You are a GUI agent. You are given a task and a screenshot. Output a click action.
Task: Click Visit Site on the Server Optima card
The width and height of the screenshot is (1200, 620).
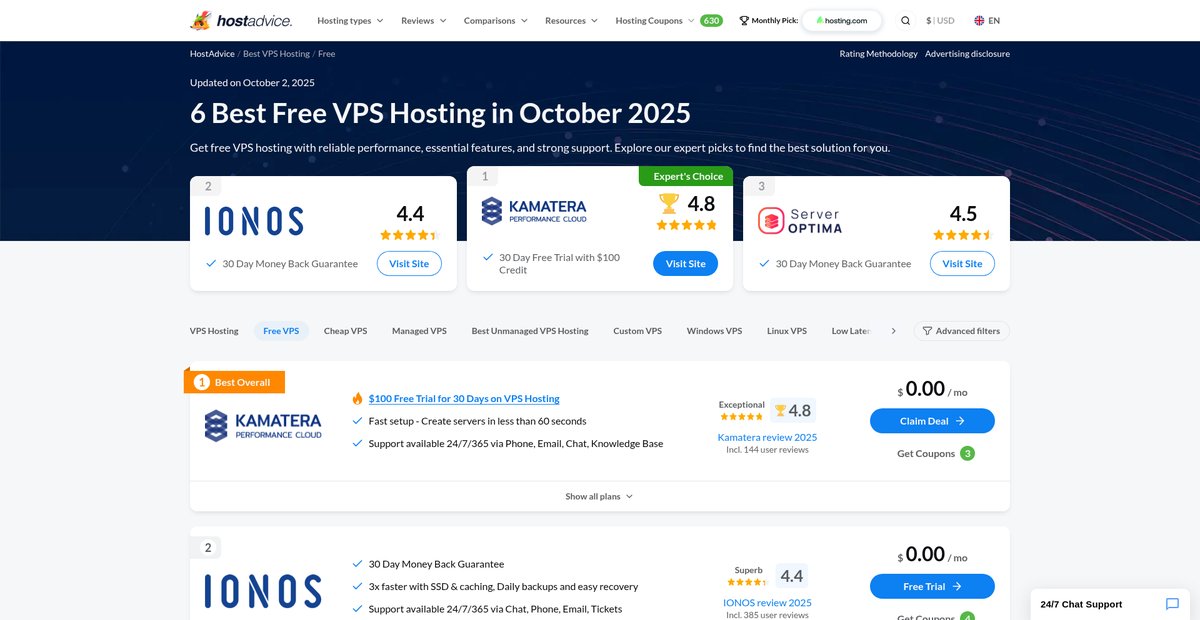coord(962,264)
